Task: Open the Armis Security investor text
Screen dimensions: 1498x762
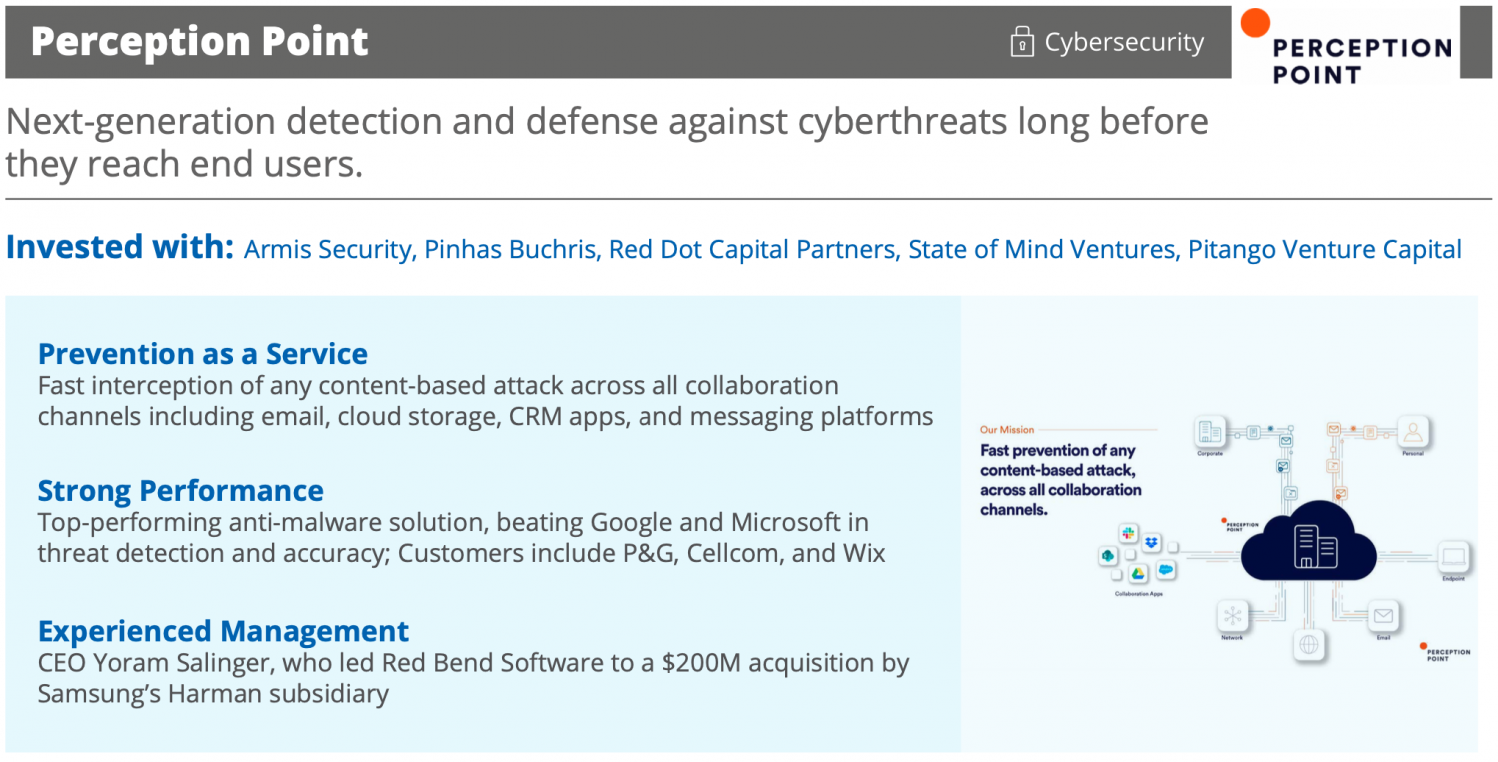Action: tap(328, 249)
